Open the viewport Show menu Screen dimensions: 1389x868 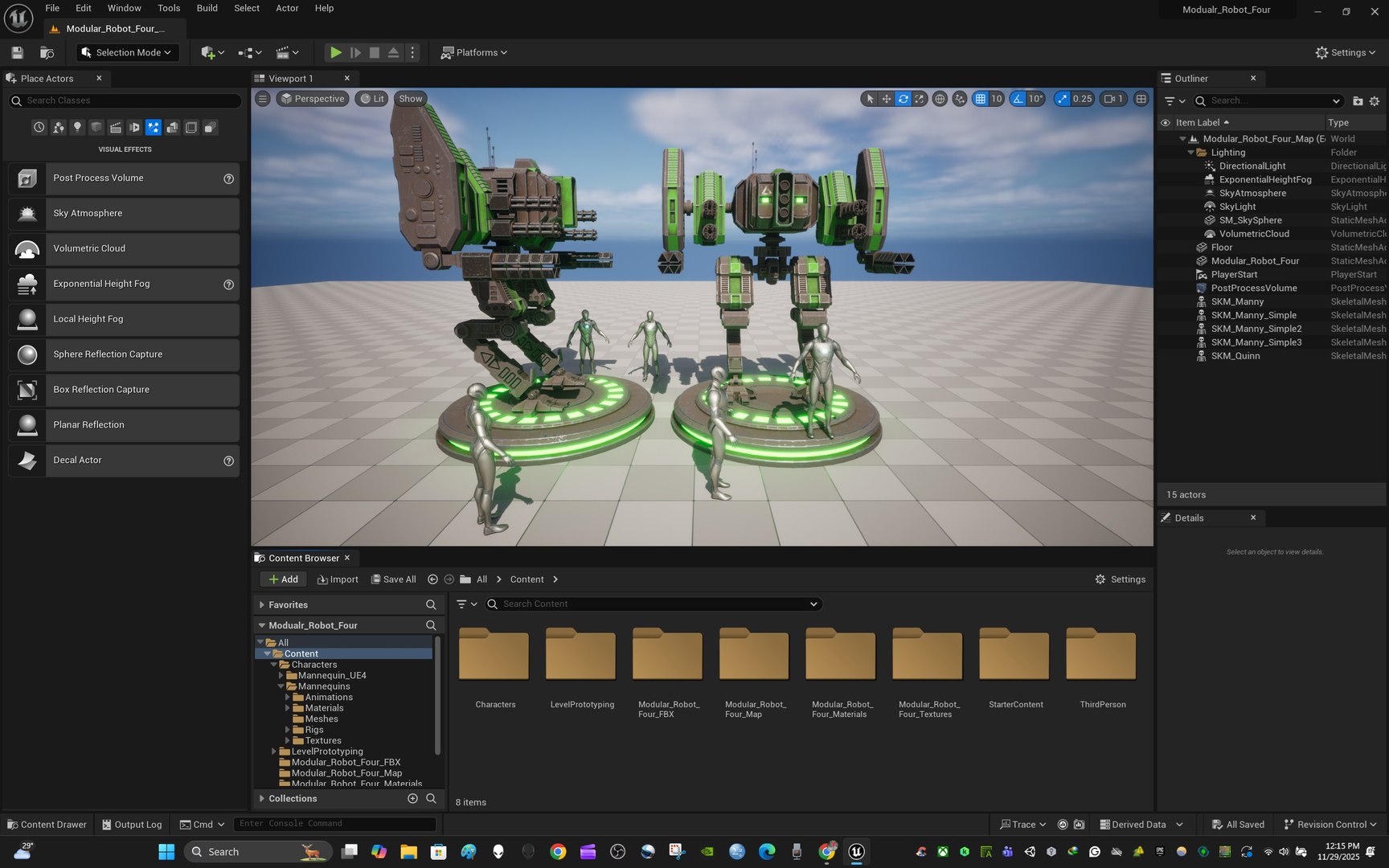410,99
